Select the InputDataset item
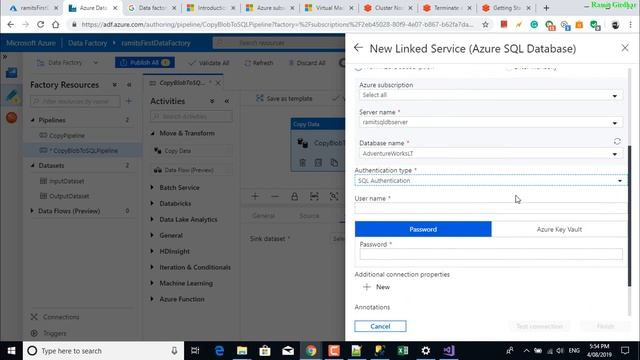Image resolution: width=640 pixels, height=360 pixels. click(67, 181)
